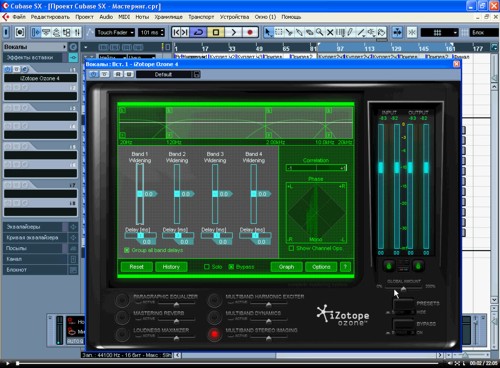Activate the Paragraphic Equalizer module button
This screenshot has height=368, width=500.
[x=122, y=300]
